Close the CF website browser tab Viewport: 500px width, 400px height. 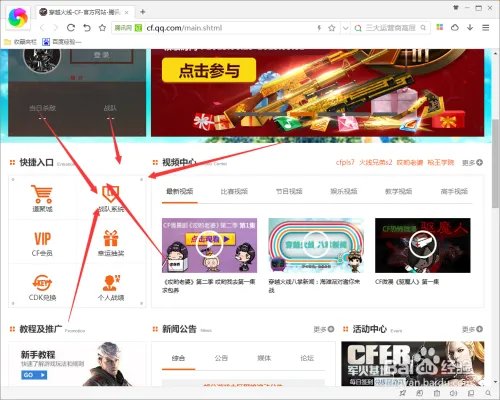pos(127,12)
